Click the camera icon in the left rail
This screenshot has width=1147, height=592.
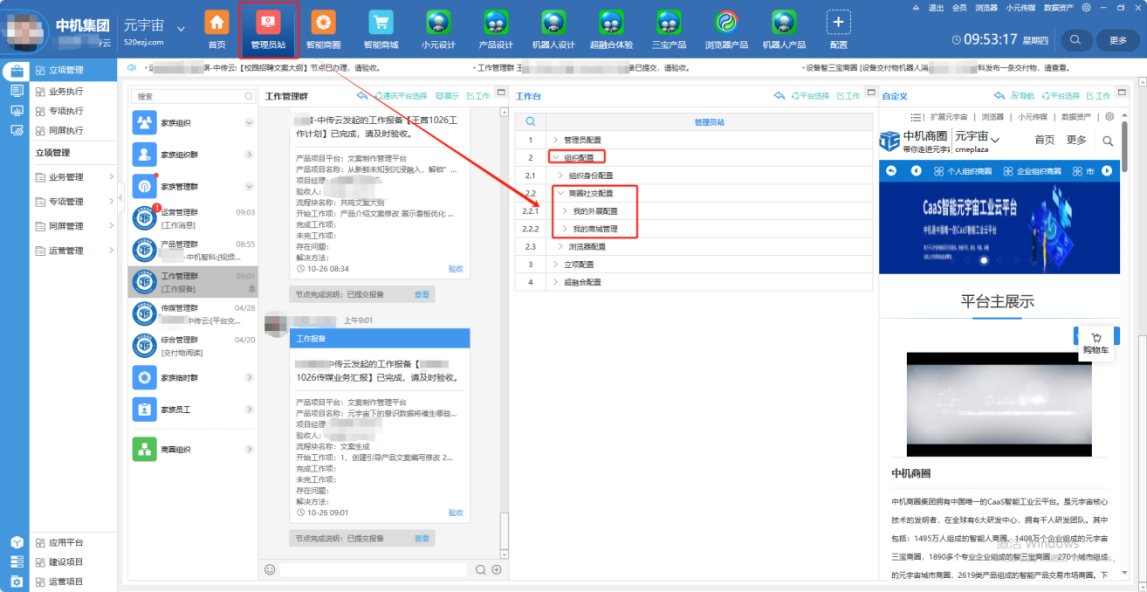[16, 582]
